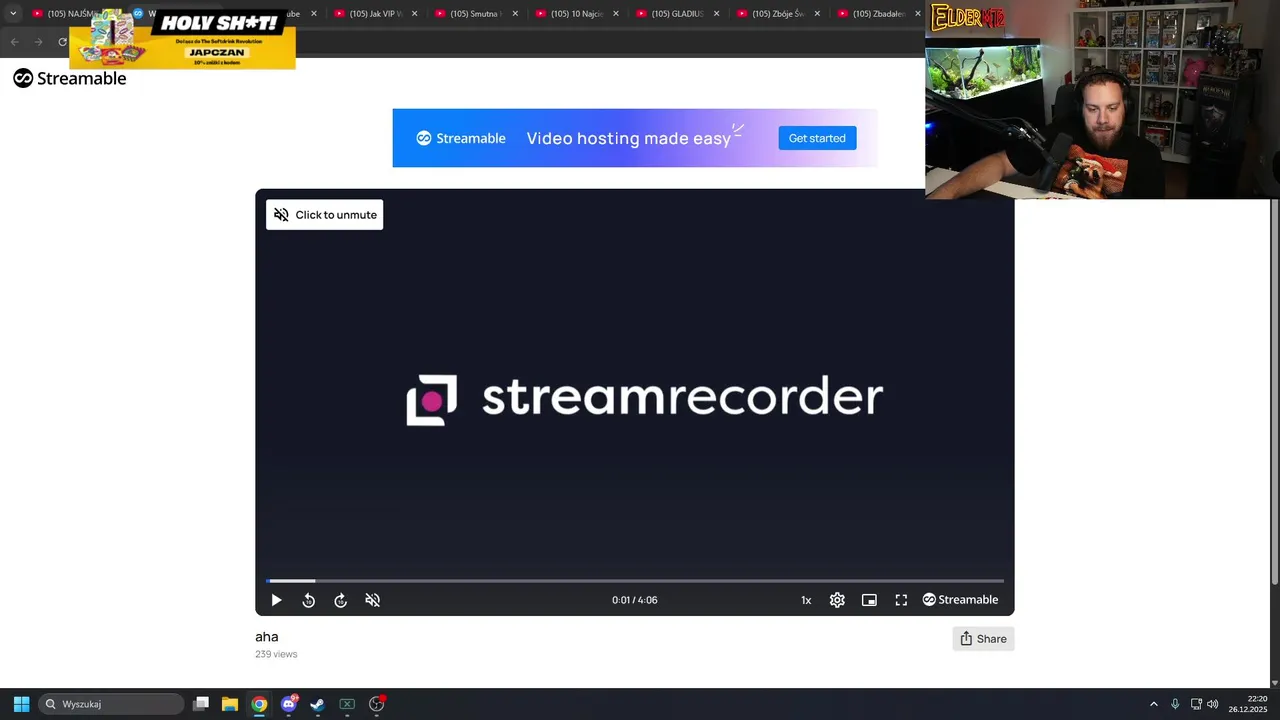Click the Wyszukaj taskbar search box
Image resolution: width=1280 pixels, height=720 pixels.
[x=111, y=704]
